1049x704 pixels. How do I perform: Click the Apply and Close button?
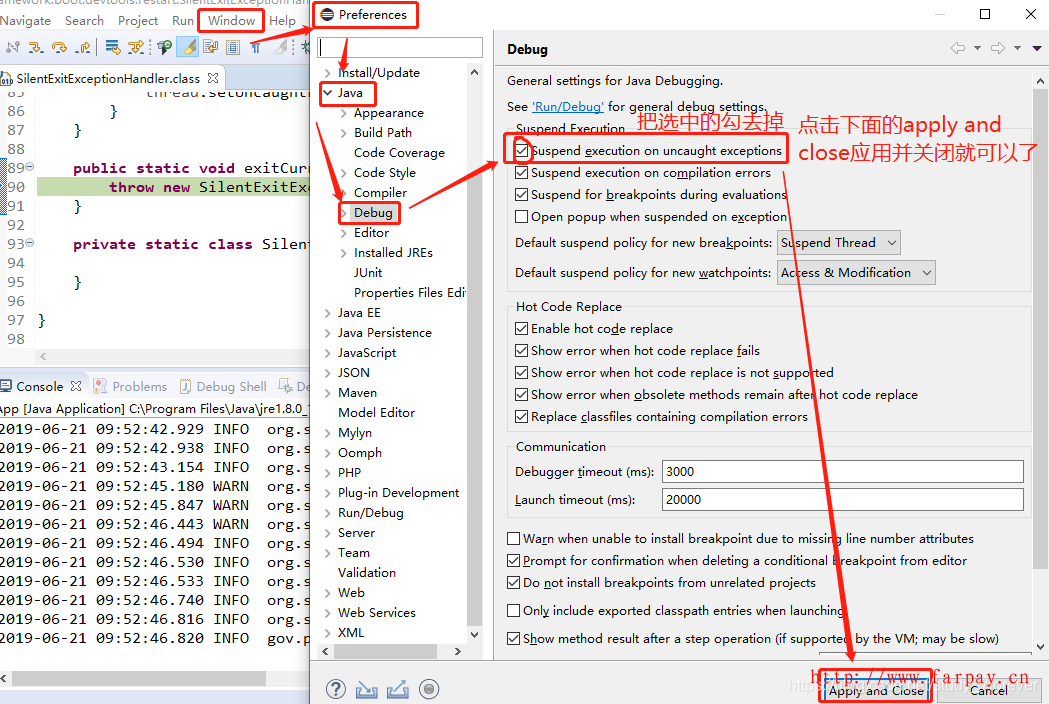[x=876, y=690]
